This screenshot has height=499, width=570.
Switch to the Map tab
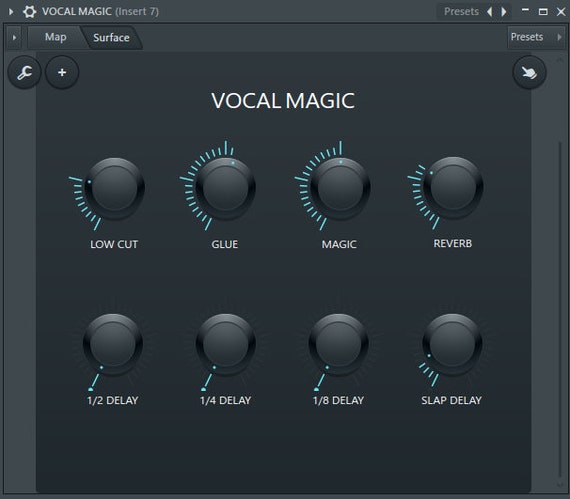click(55, 37)
